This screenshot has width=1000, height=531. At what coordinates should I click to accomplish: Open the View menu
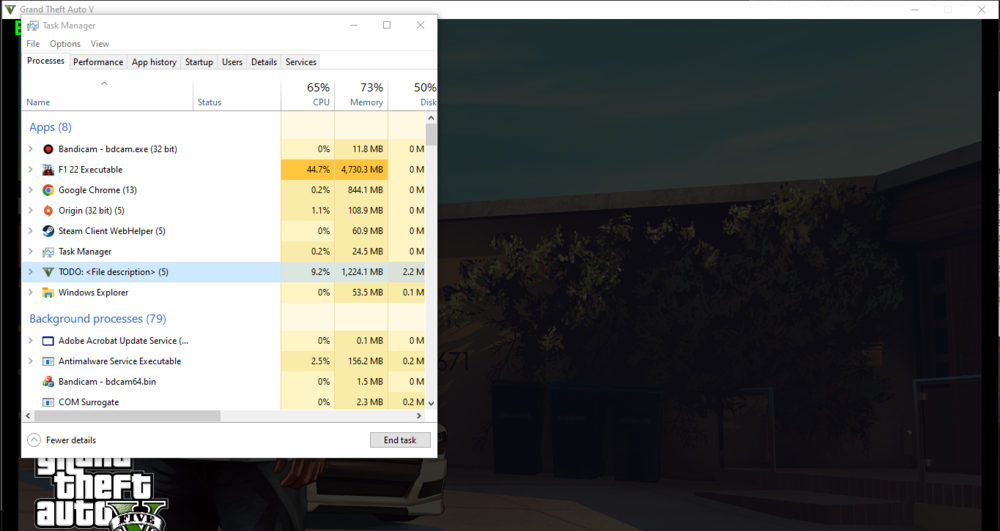coord(99,43)
